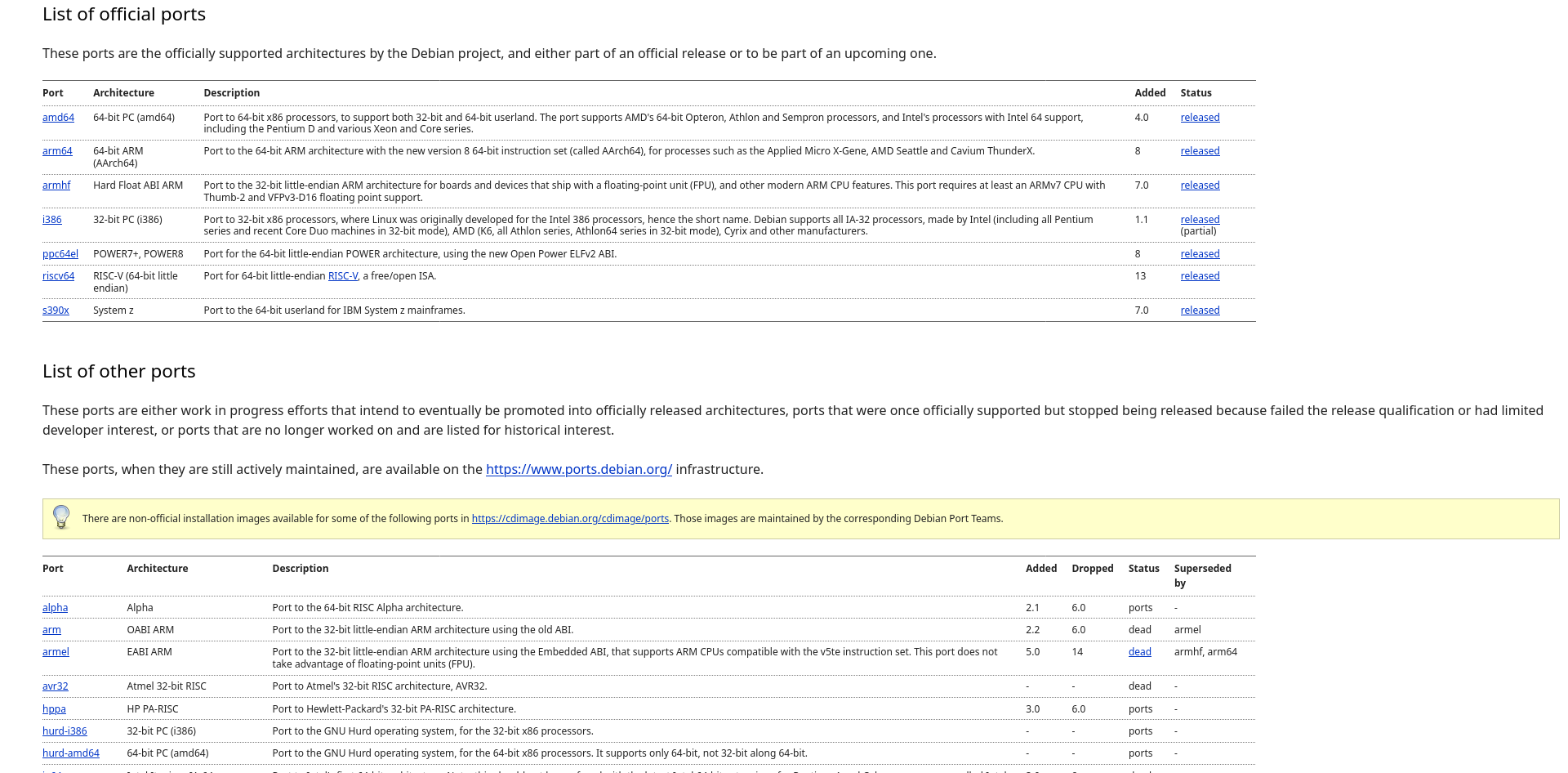Open the ppc64el port link
1568x773 pixels.
[60, 254]
